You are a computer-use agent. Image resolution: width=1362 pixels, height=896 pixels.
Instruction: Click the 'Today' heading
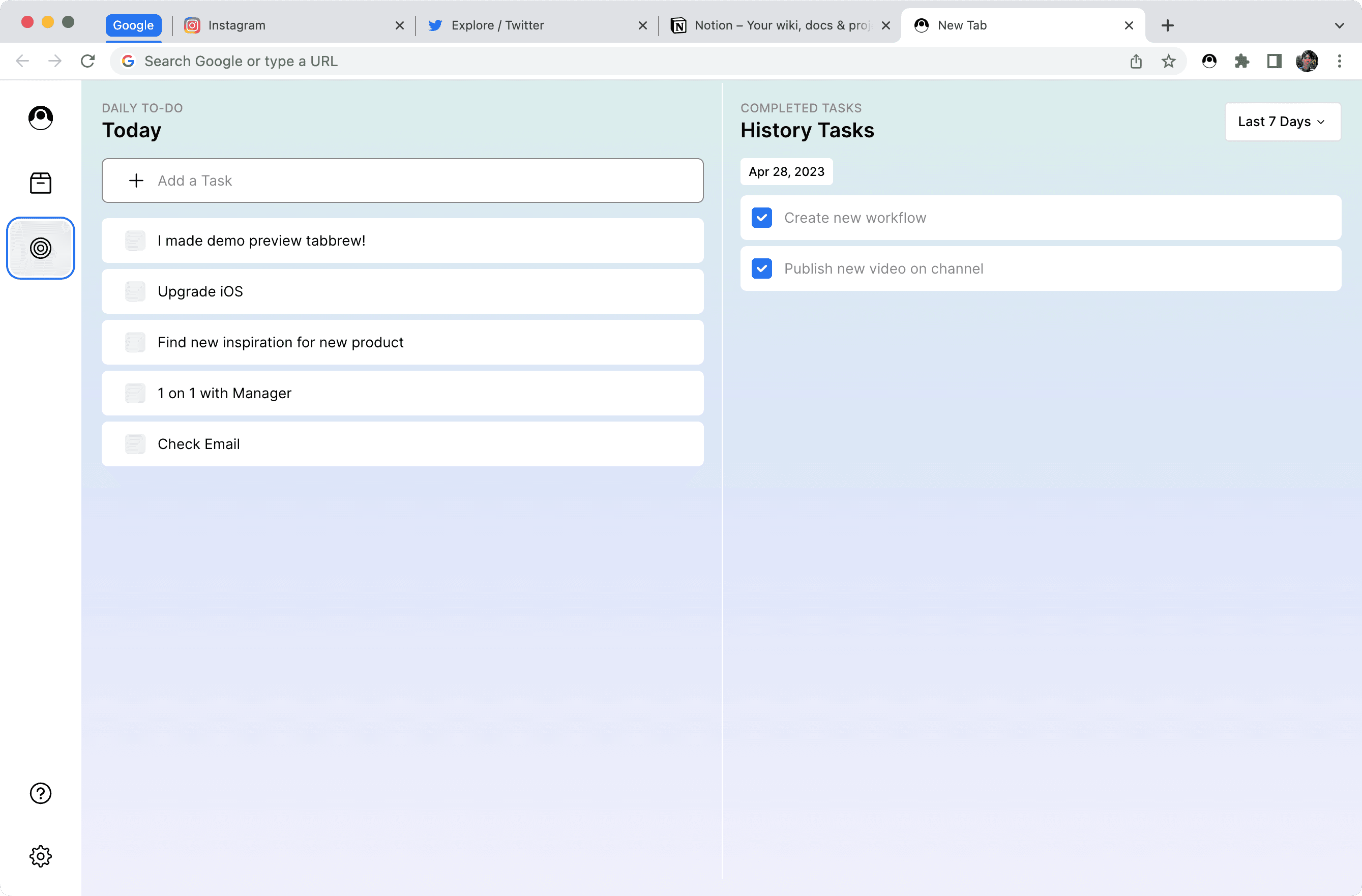click(132, 131)
